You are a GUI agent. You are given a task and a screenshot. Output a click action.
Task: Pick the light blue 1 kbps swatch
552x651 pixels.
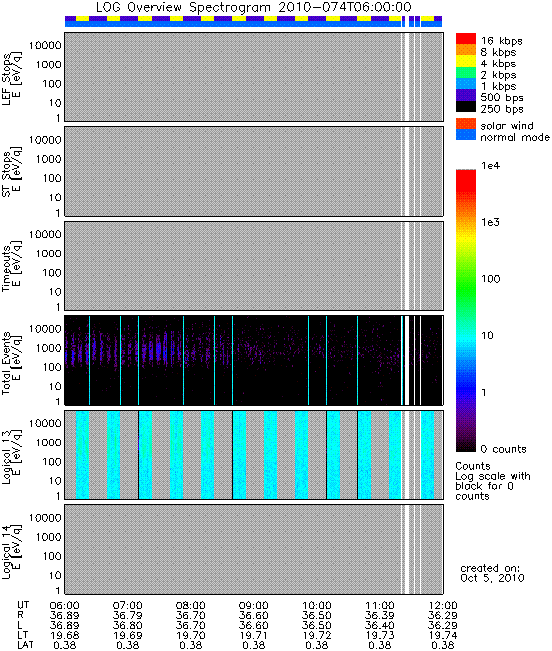466,83
